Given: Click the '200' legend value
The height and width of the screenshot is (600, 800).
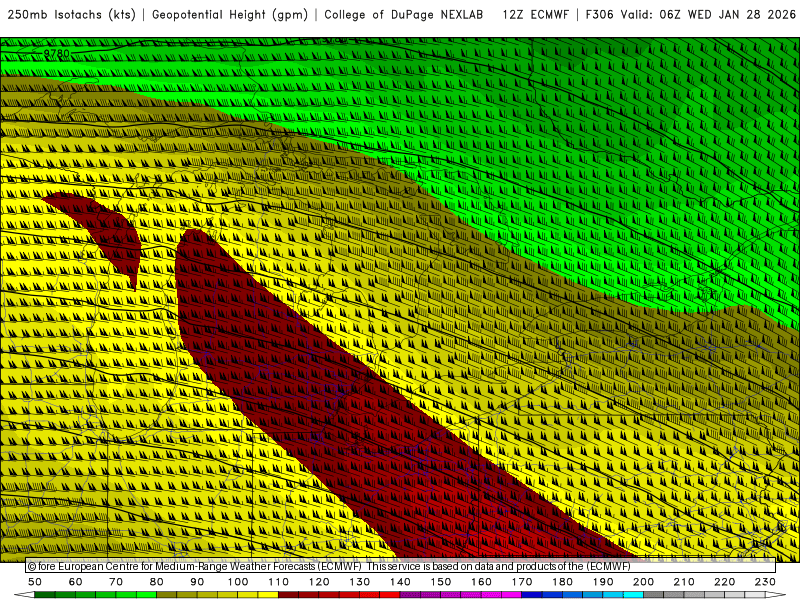Looking at the screenshot, I should [x=643, y=582].
